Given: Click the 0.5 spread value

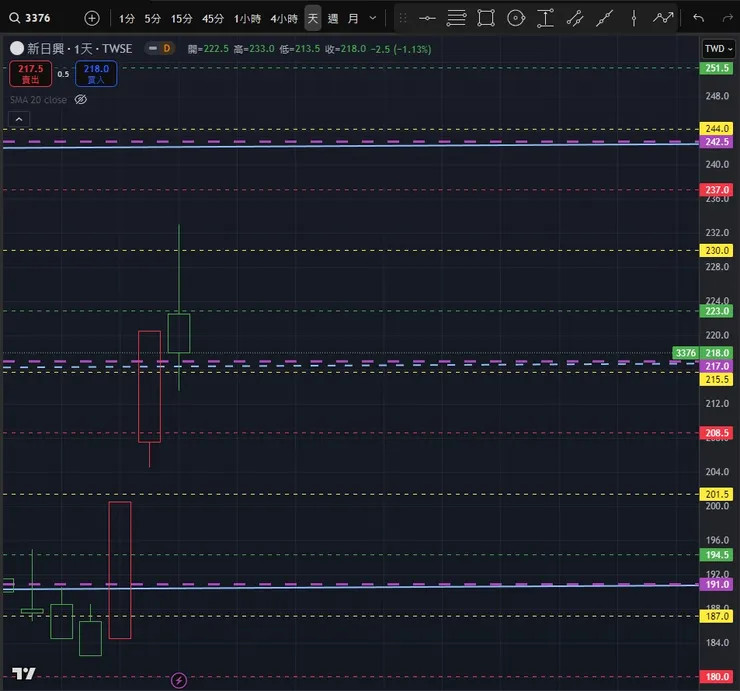Looking at the screenshot, I should tap(63, 74).
